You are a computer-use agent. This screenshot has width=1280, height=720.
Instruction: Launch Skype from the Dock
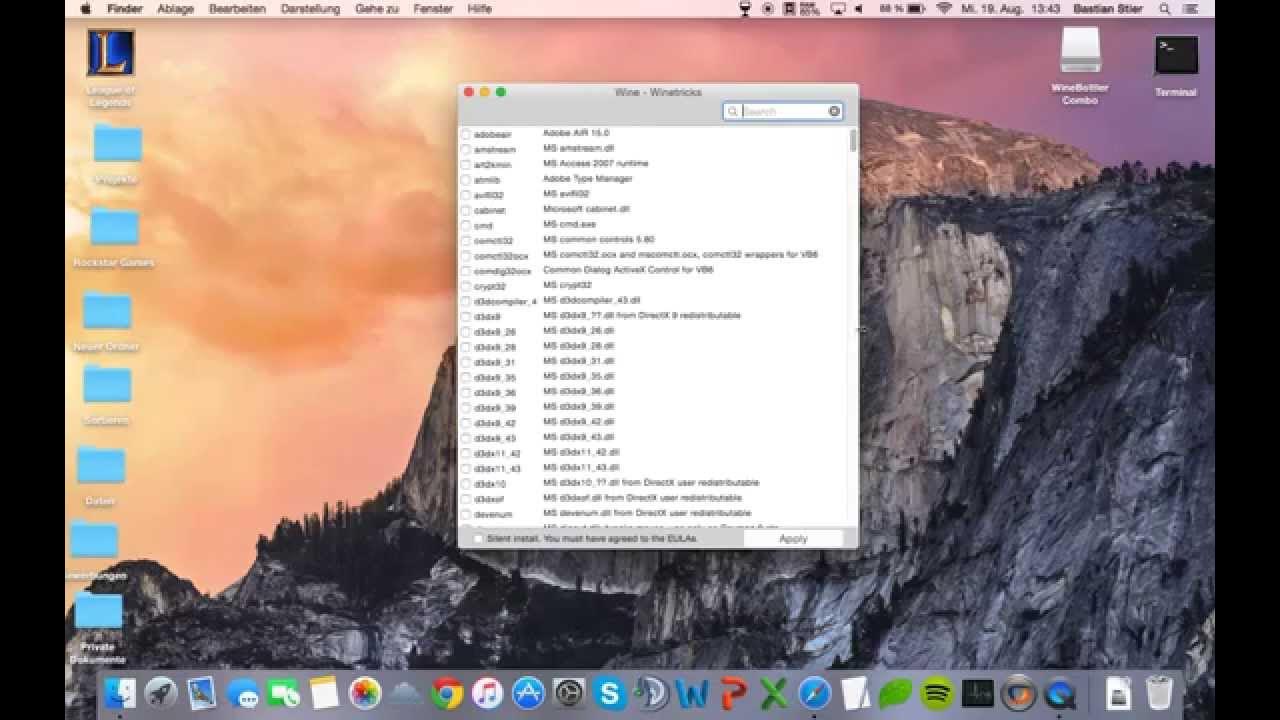click(609, 692)
